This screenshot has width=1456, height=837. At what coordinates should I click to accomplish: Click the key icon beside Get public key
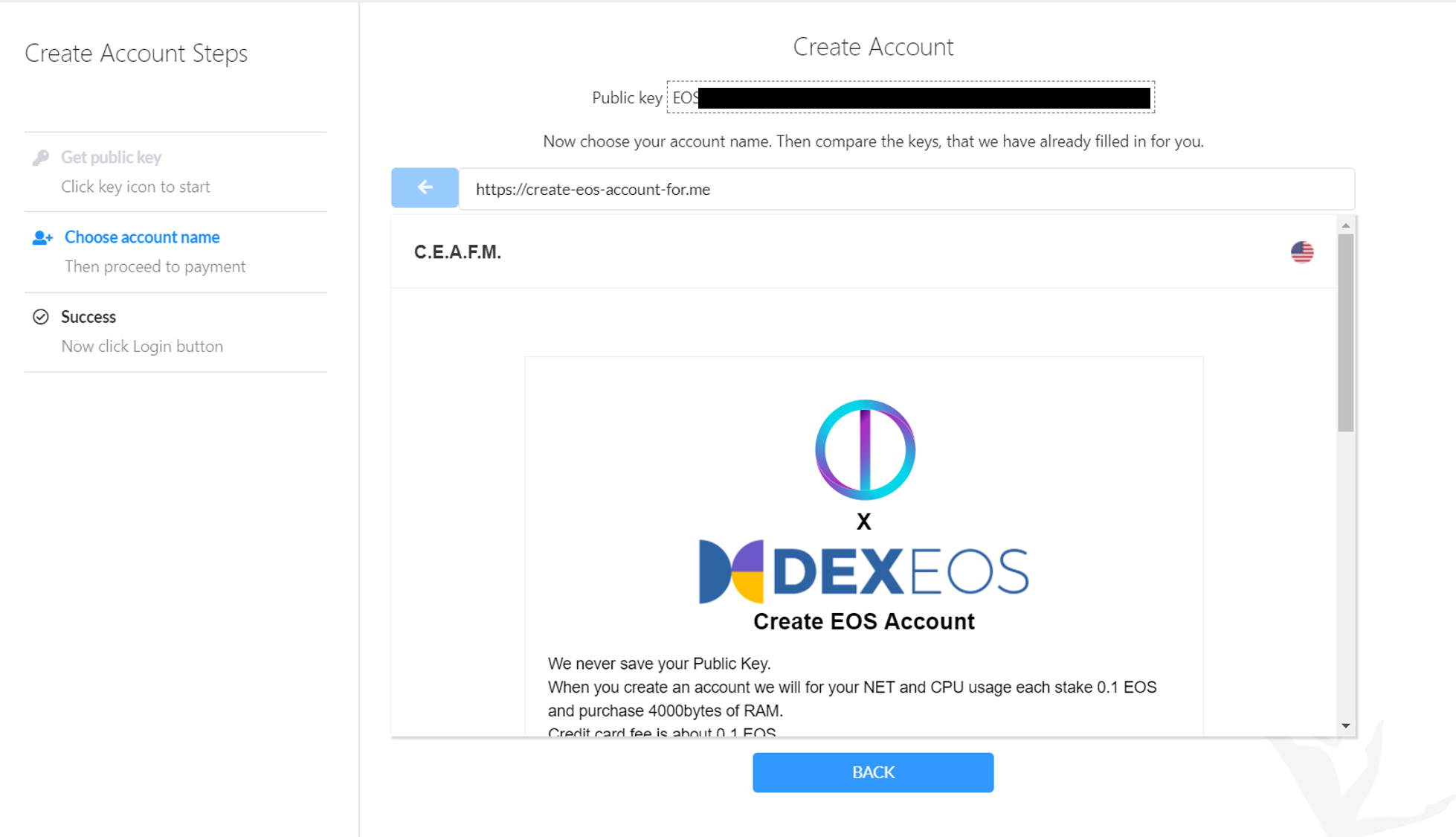click(x=41, y=158)
